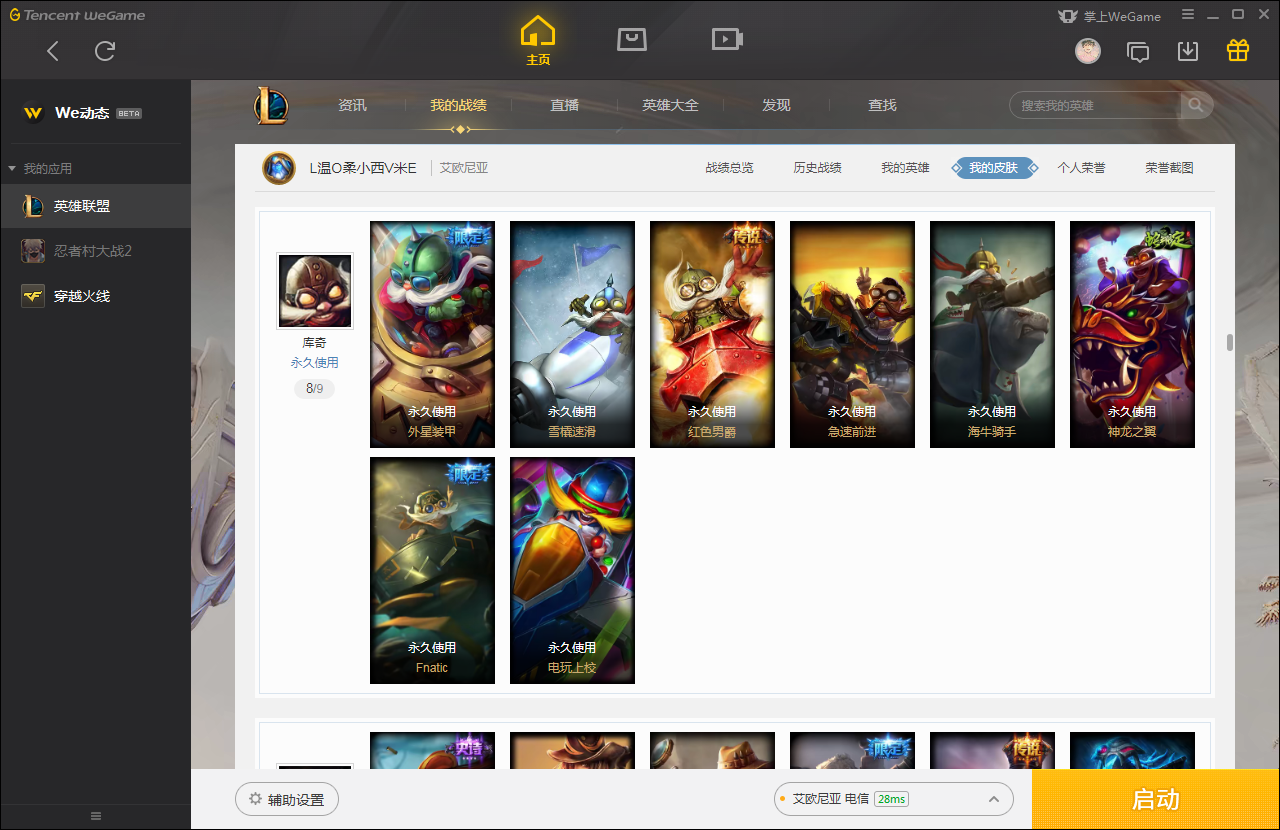This screenshot has width=1280, height=830.
Task: Switch to the 战绩总览 tab
Action: coord(729,168)
